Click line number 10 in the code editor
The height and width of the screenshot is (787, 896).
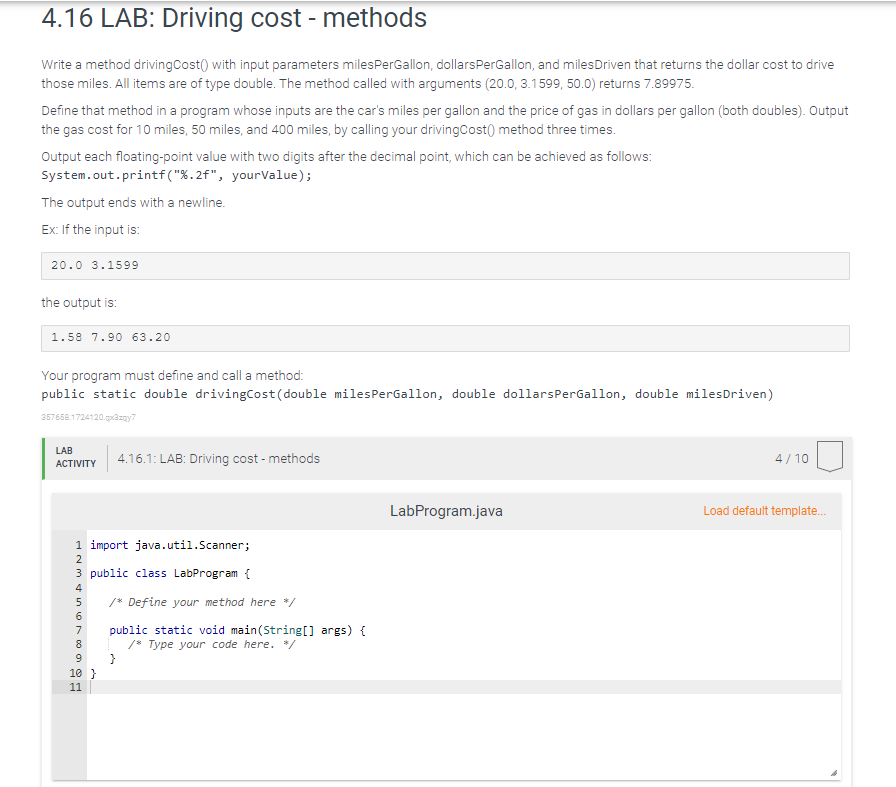pos(73,673)
